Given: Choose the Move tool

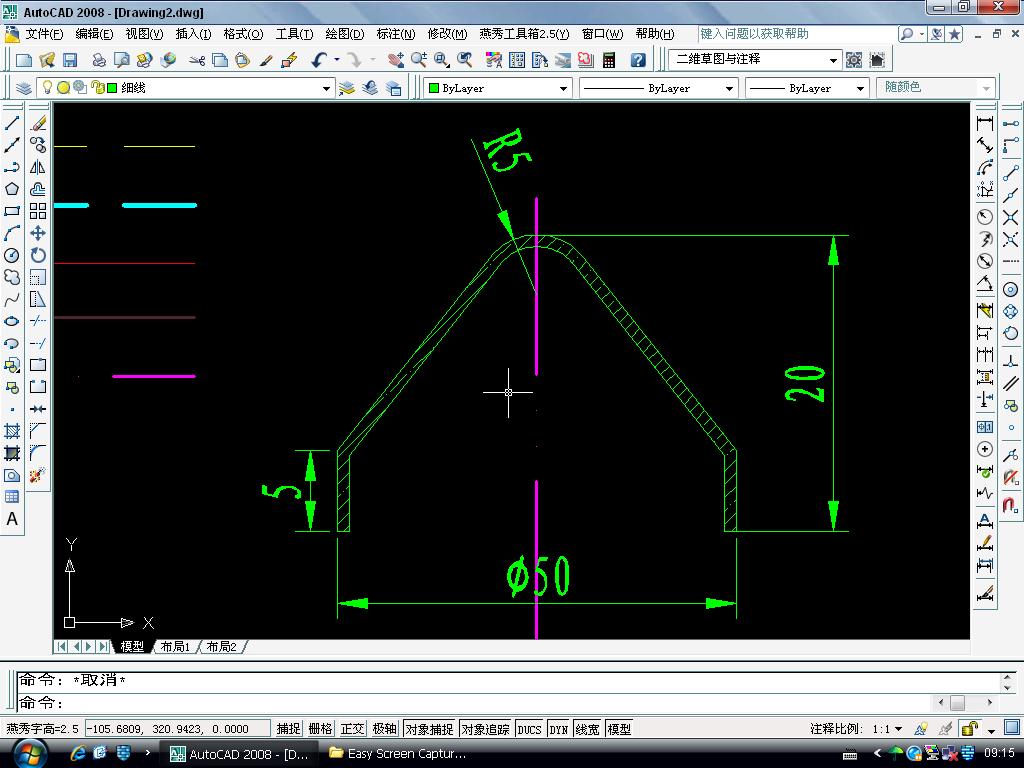Looking at the screenshot, I should tap(38, 233).
